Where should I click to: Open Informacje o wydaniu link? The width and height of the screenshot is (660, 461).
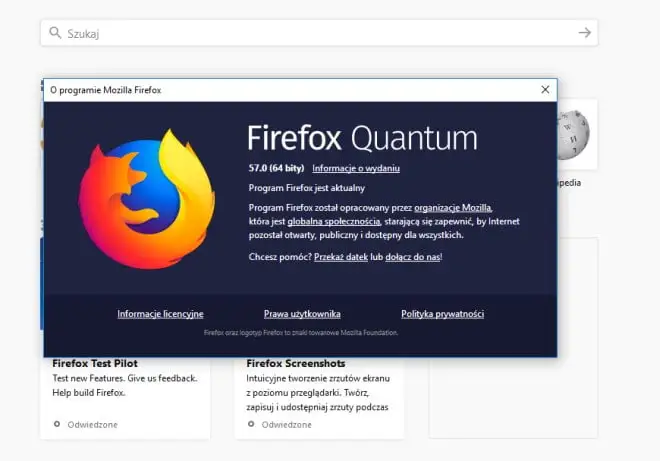click(x=356, y=168)
